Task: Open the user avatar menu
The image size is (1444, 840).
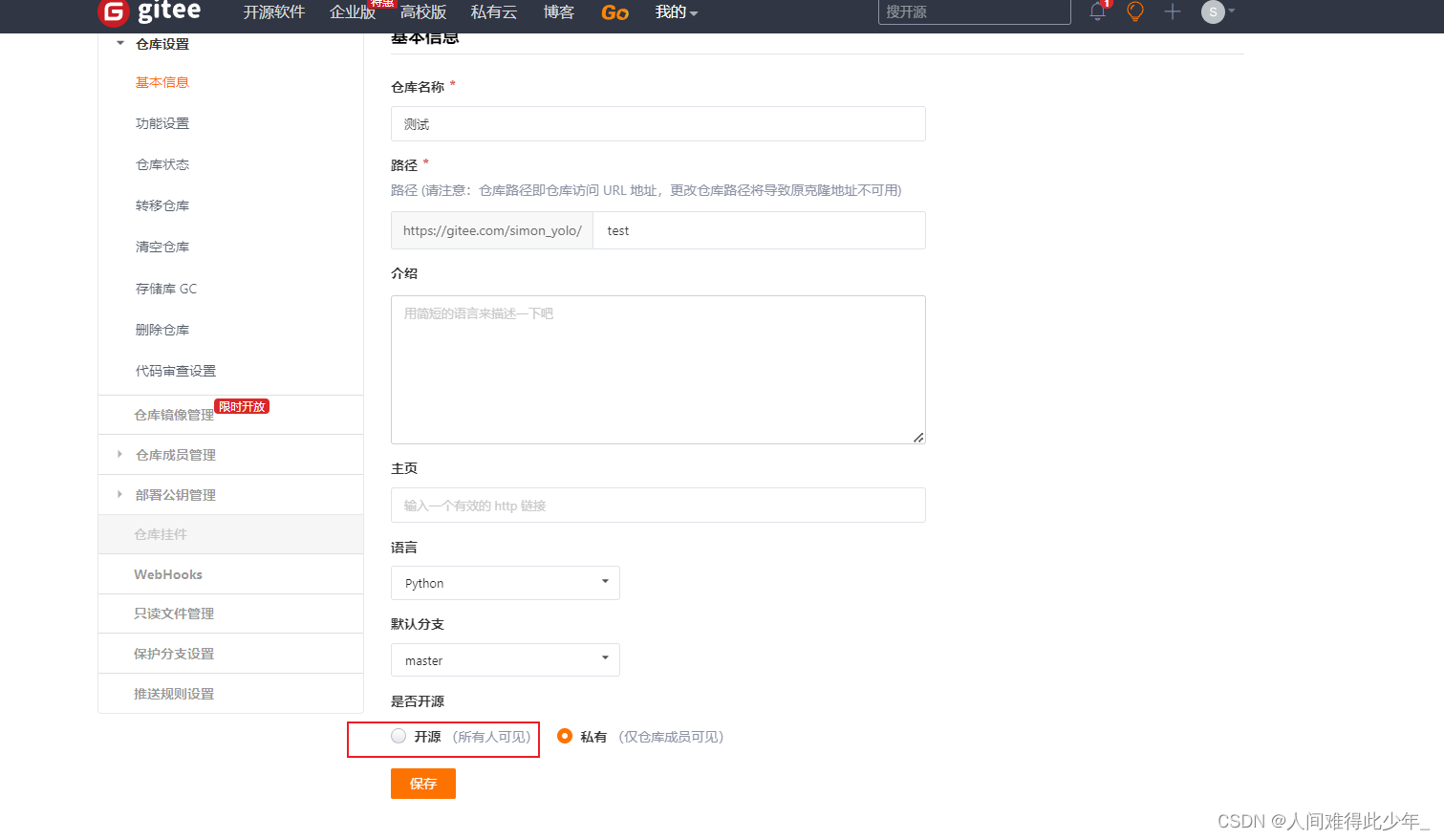Action: coord(1214,12)
